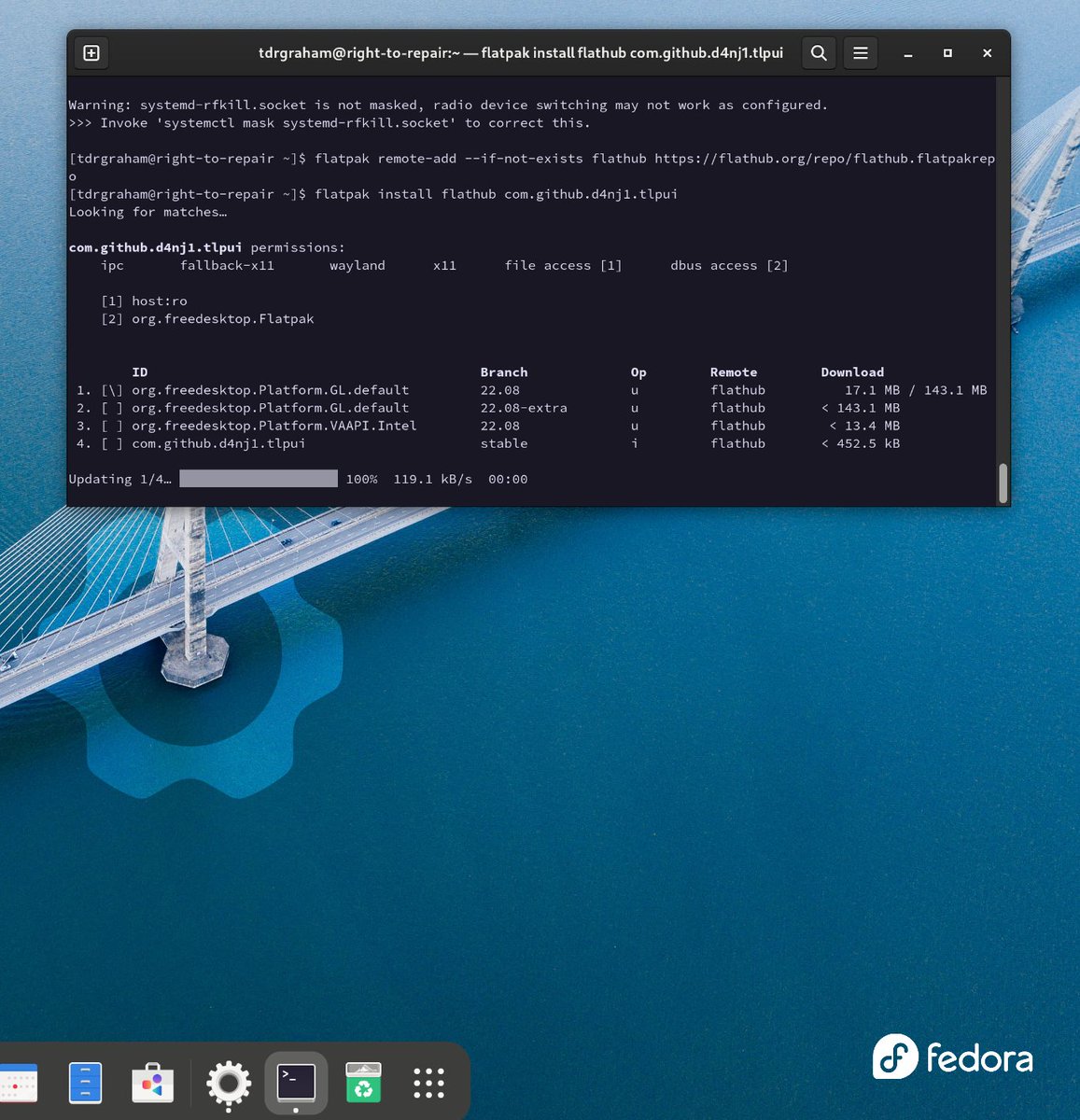Click the flathub.org repo URL
Viewport: 1080px width, 1120px height.
[x=825, y=159]
